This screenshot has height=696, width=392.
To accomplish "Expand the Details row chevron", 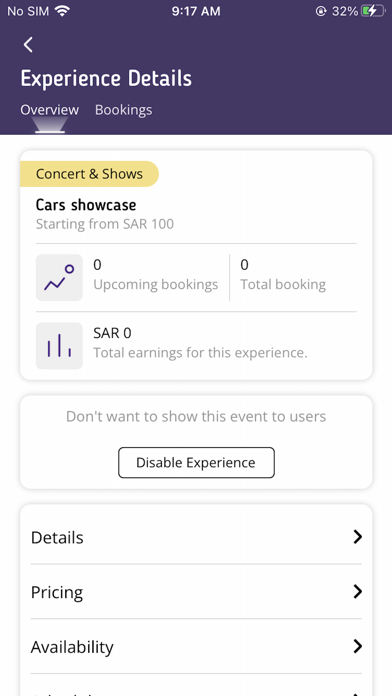I will (357, 537).
